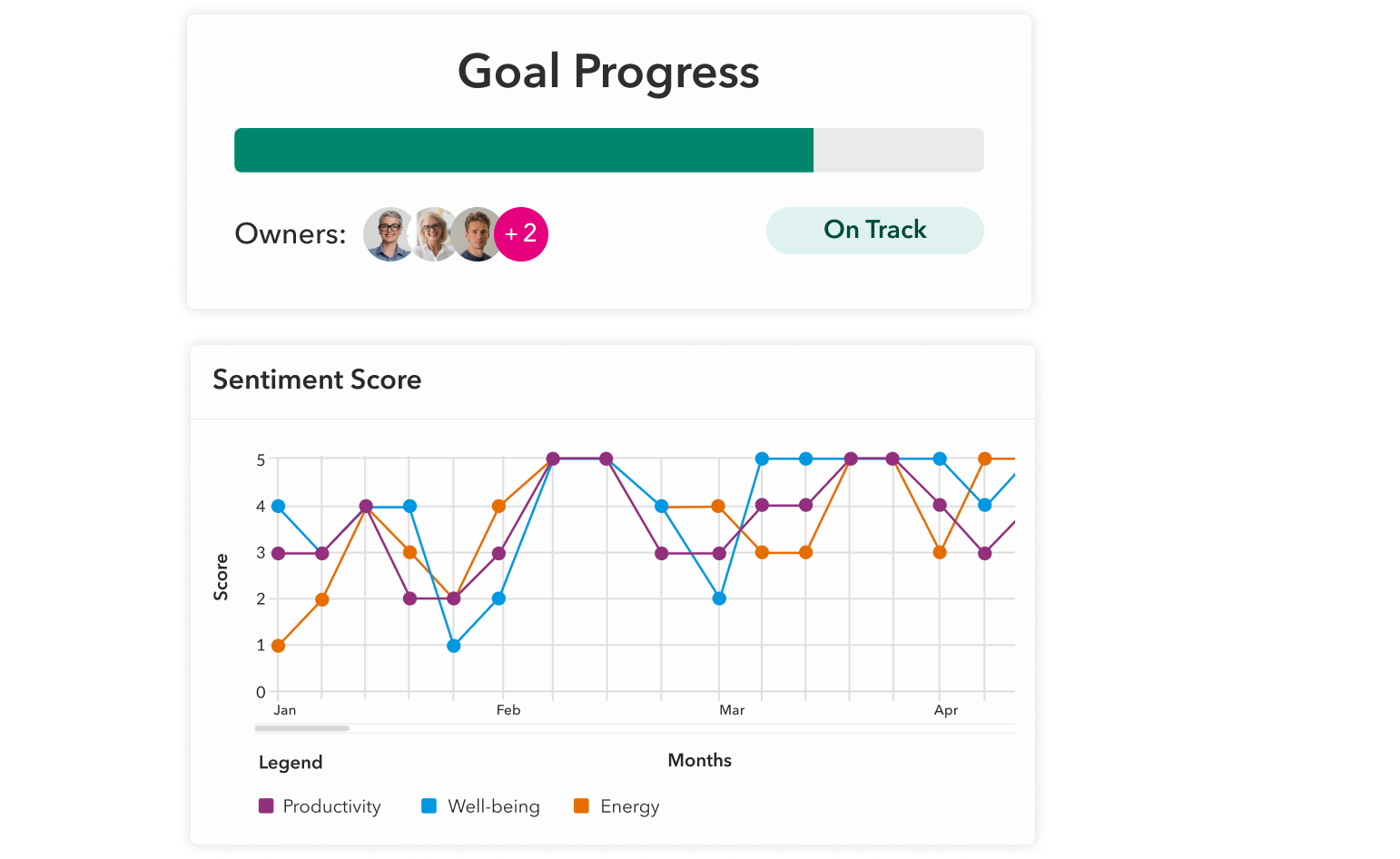Click the white-haired woman owner avatar

pos(433,234)
